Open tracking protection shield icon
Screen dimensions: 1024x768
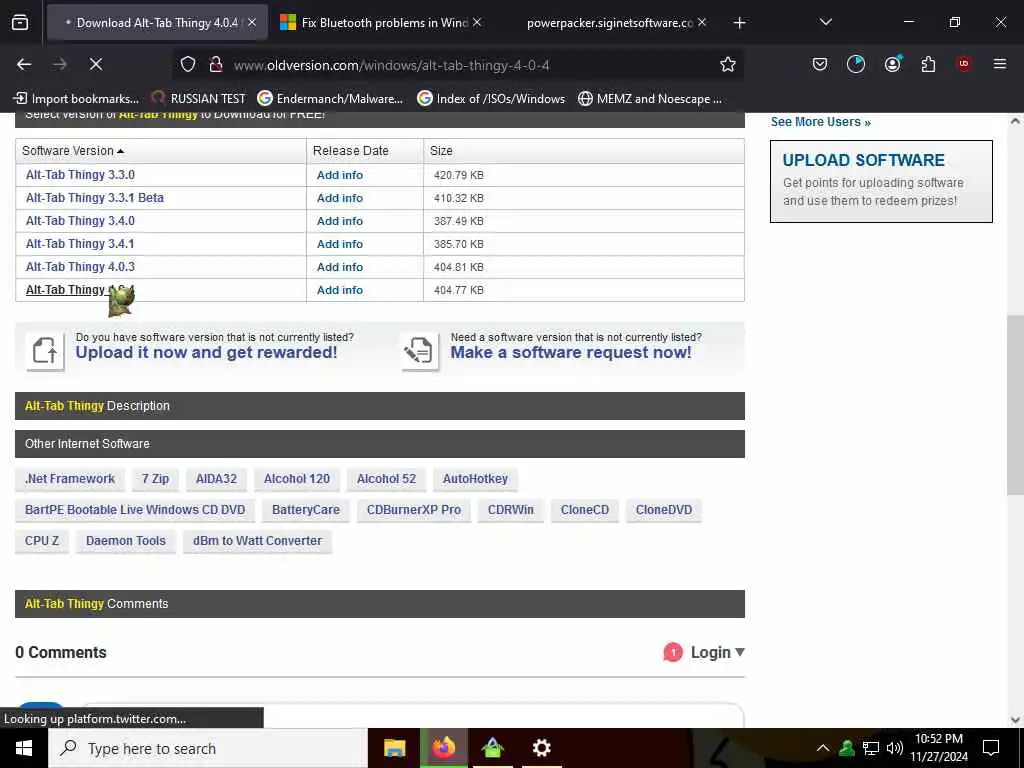pyautogui.click(x=188, y=64)
